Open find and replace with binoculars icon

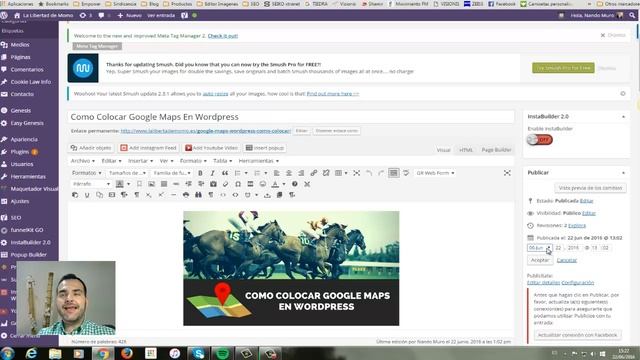point(198,195)
